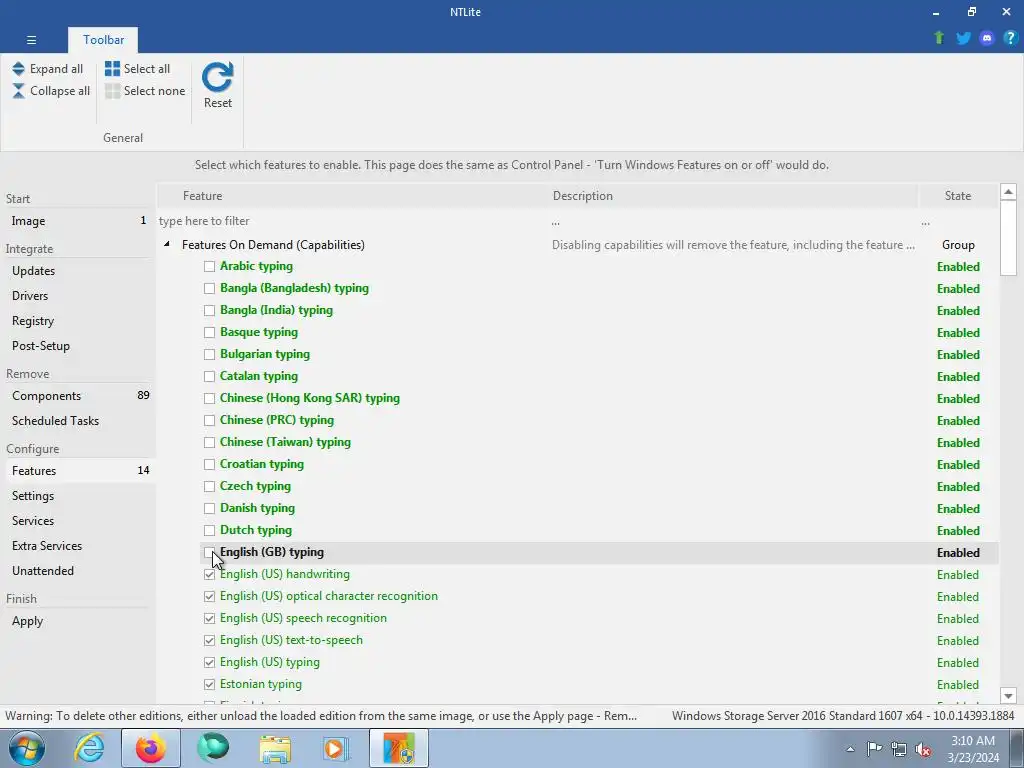Image resolution: width=1024 pixels, height=768 pixels.
Task: Click the clock showing 3:10 AM
Action: coord(972,741)
